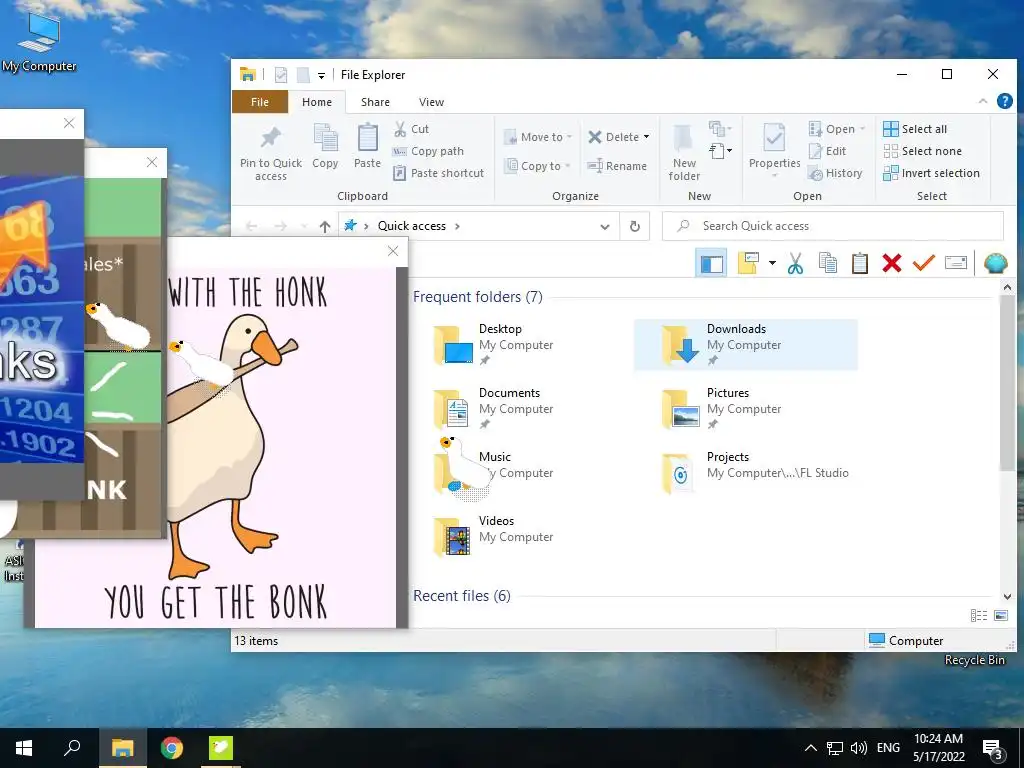Go back to the previous folder

[x=251, y=226]
